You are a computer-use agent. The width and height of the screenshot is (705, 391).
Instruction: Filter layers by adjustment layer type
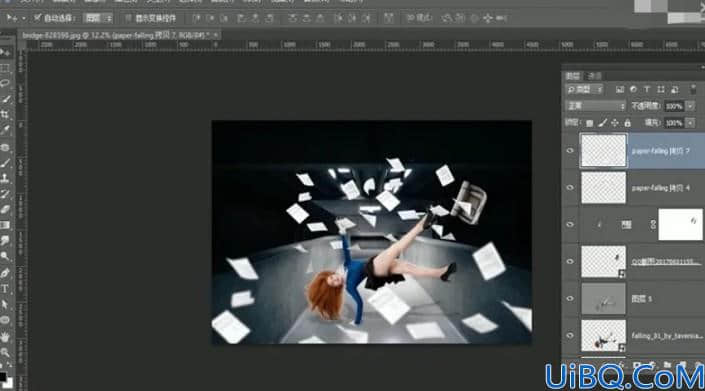(634, 90)
